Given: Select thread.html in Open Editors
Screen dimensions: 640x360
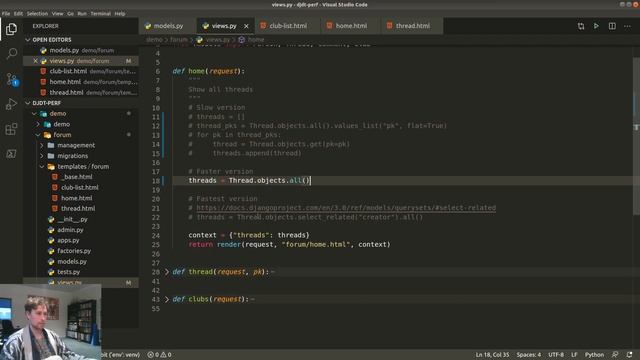Looking at the screenshot, I should [x=66, y=93].
